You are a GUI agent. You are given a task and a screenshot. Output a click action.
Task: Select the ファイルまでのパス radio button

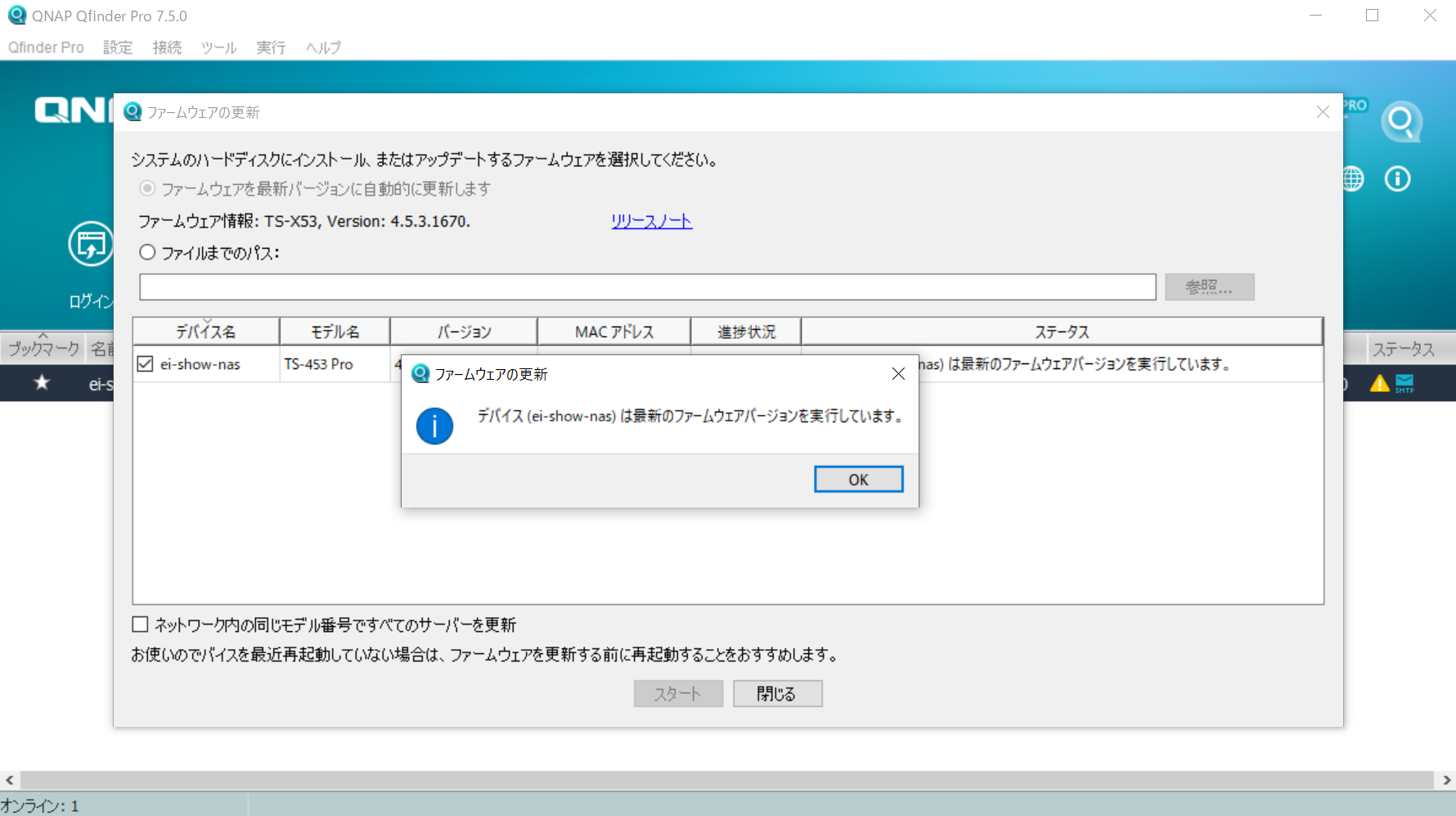147,253
